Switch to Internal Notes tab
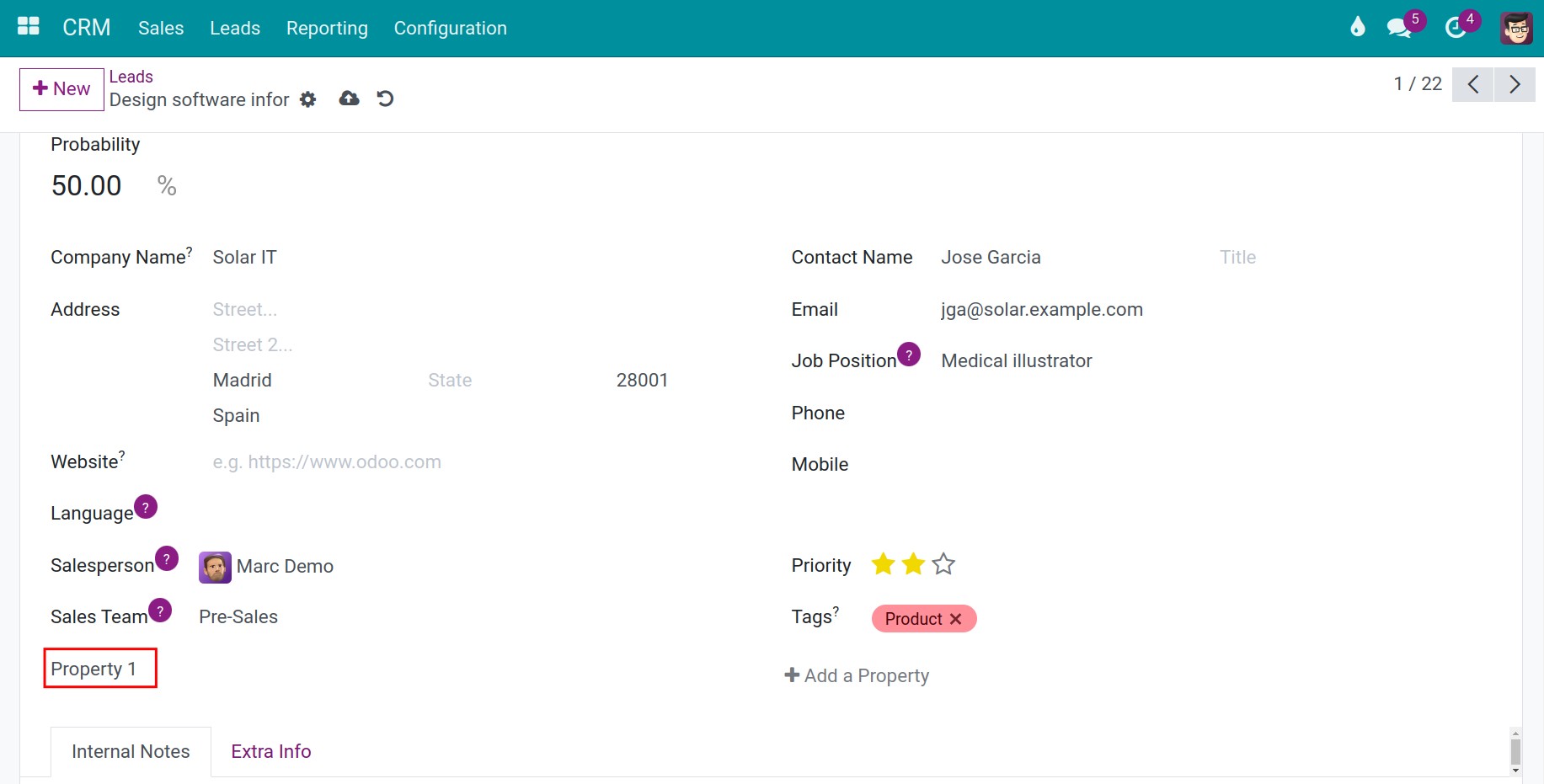Screen dimensions: 1544x784 coord(131,752)
